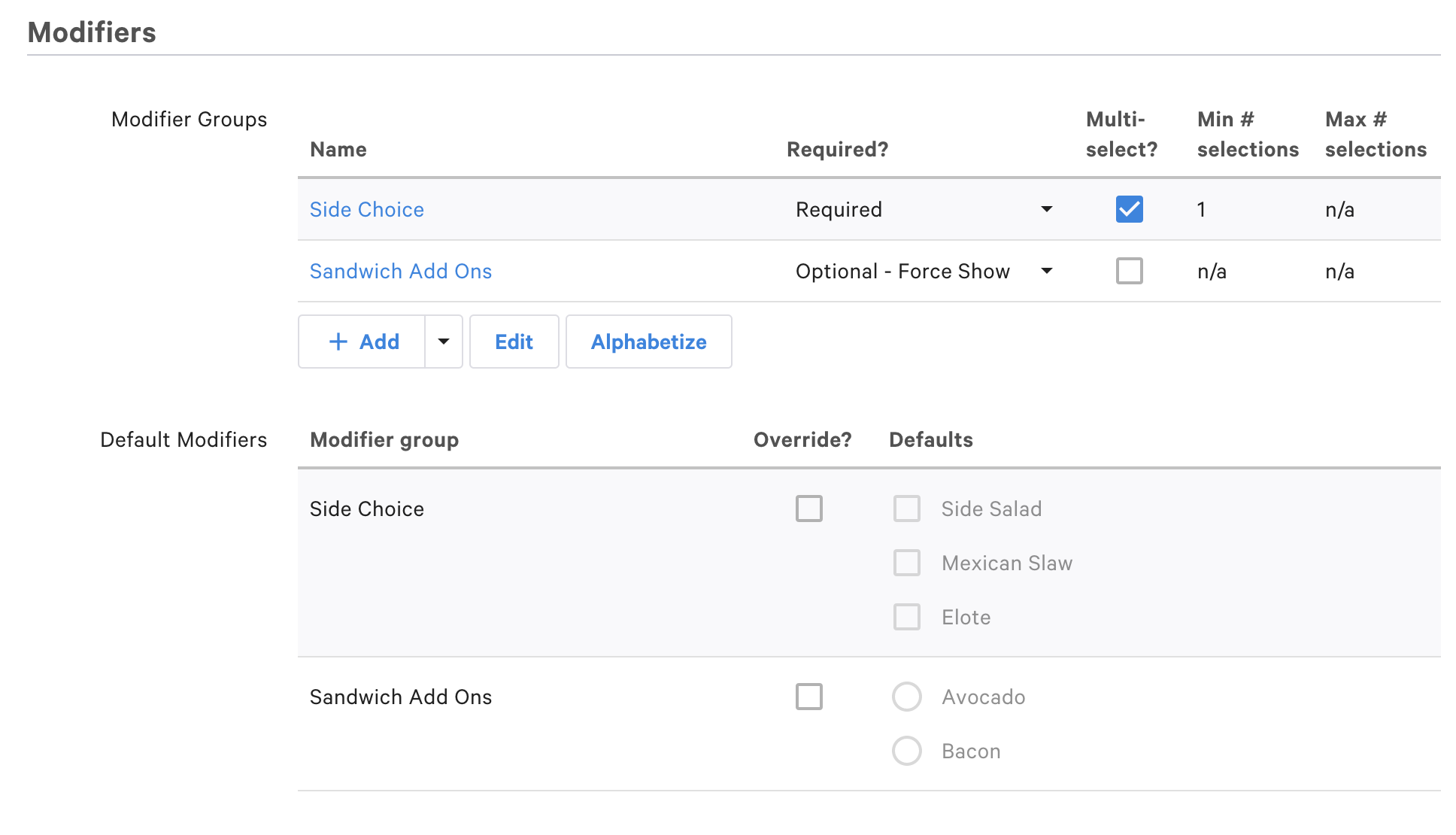Check Mexican Slaw as a default
This screenshot has height=835, width=1456.
point(907,563)
